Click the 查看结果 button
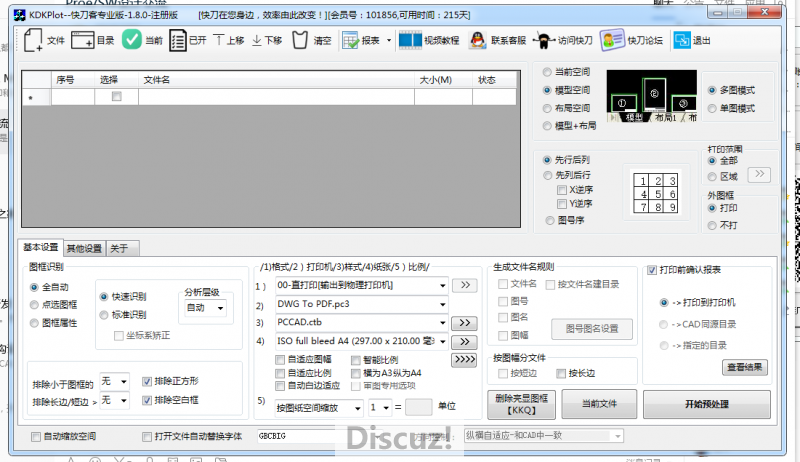Viewport: 800px width, 462px height. click(745, 367)
